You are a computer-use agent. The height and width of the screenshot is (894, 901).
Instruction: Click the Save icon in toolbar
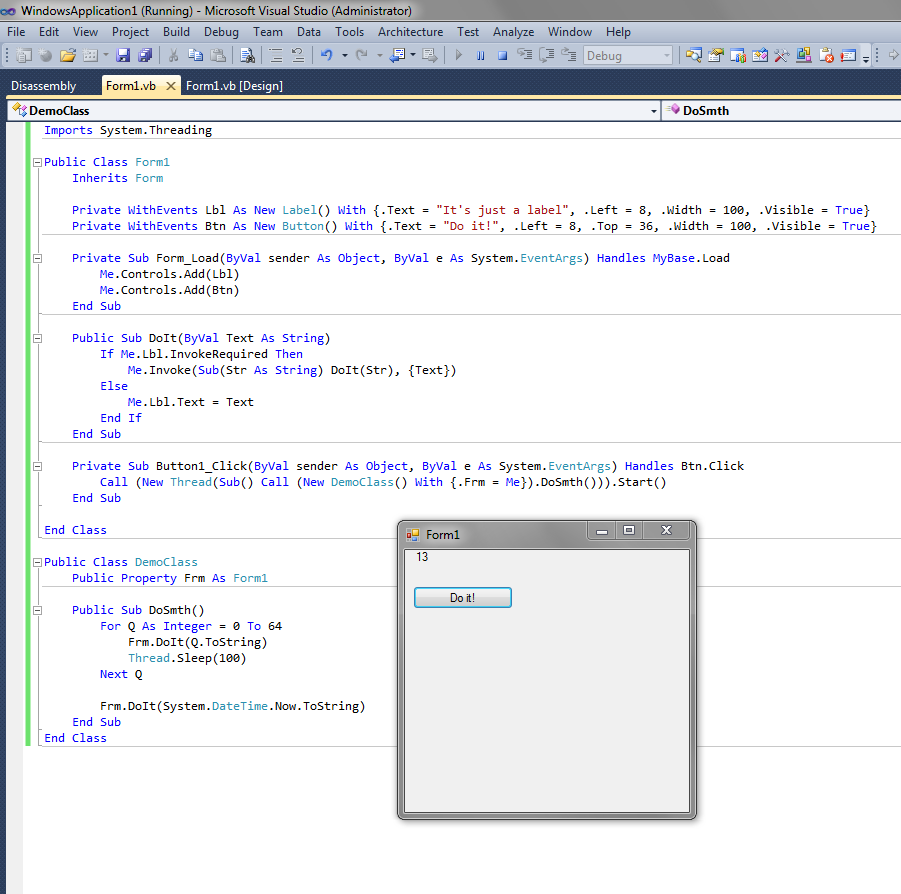[123, 56]
